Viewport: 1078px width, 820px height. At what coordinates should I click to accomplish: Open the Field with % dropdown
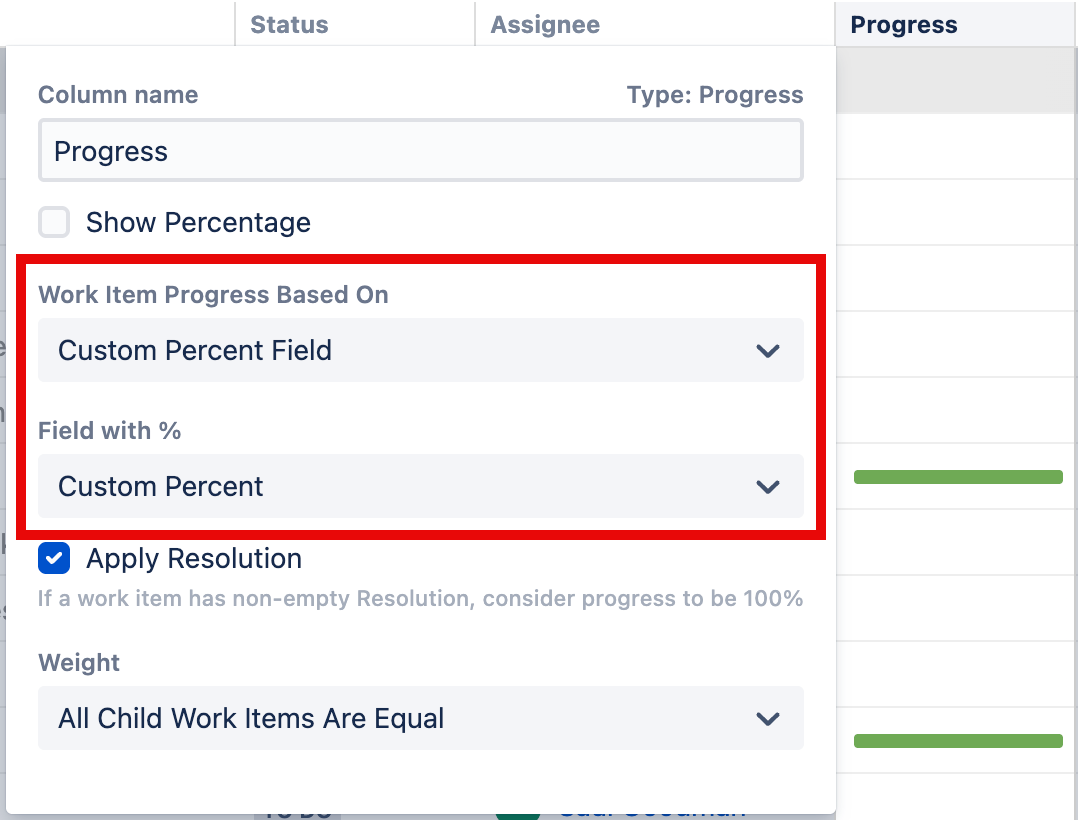coord(420,487)
